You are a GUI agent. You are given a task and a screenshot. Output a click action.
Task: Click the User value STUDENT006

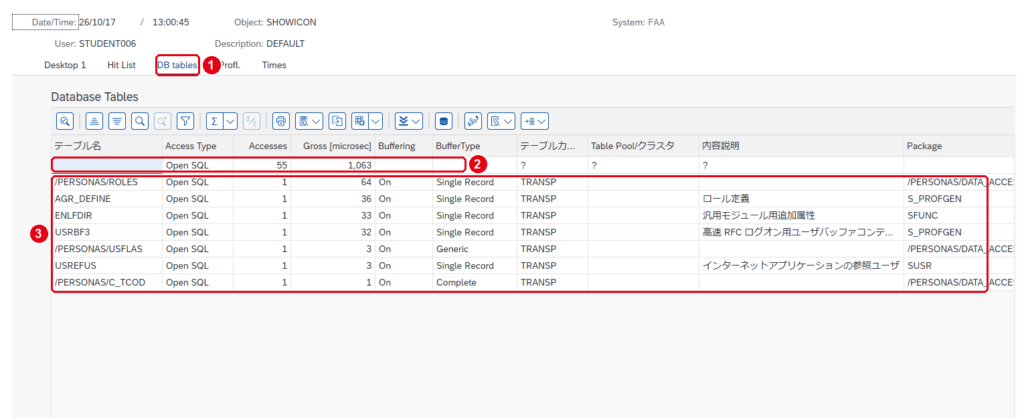(108, 44)
